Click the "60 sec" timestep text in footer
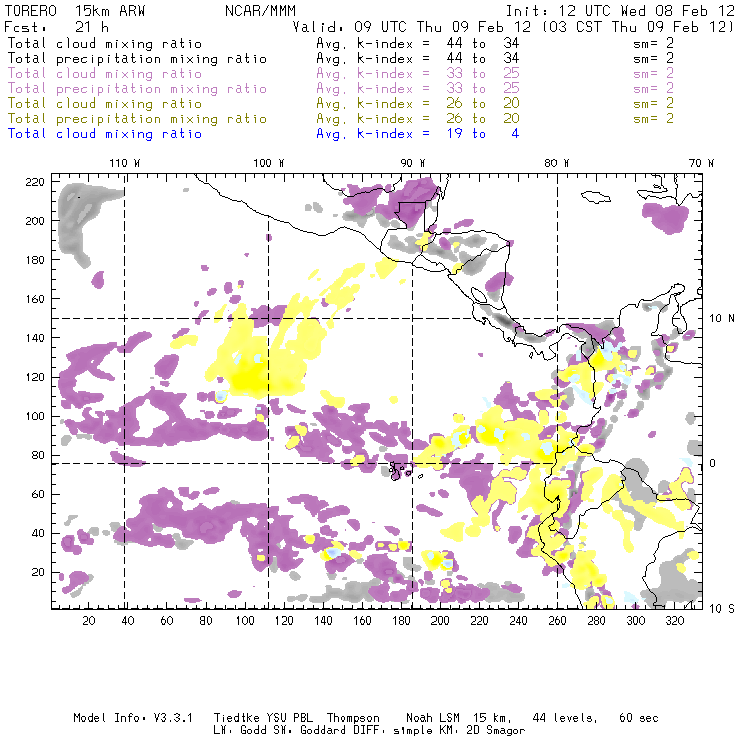 point(639,718)
